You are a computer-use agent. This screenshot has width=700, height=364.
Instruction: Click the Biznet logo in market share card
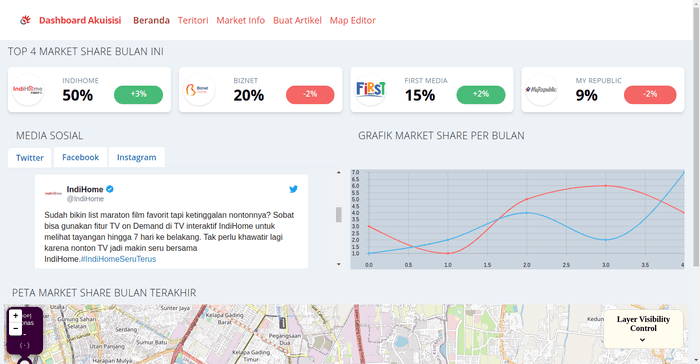[x=199, y=89]
